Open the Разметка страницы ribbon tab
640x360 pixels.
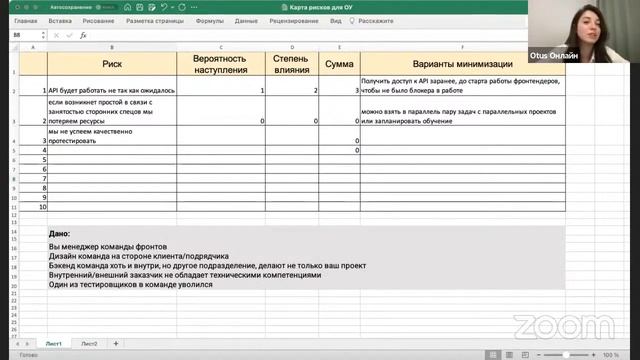pos(155,21)
